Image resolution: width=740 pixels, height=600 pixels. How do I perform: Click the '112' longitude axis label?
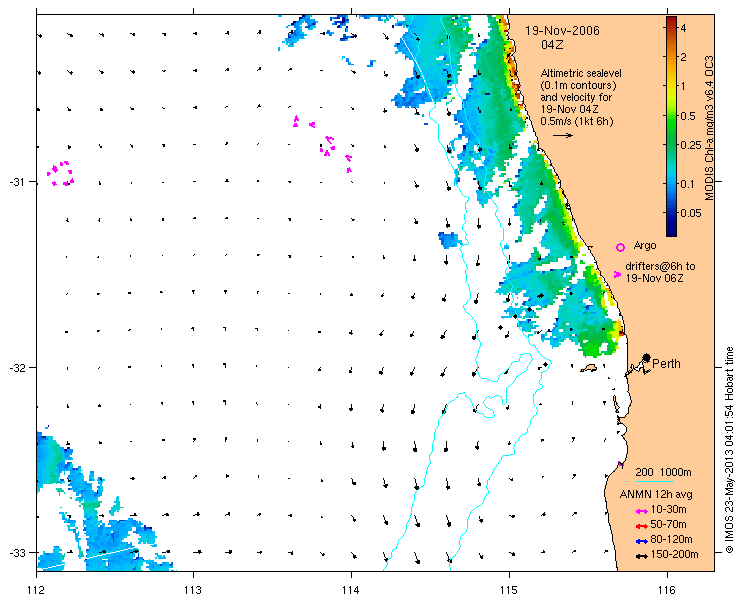point(36,590)
